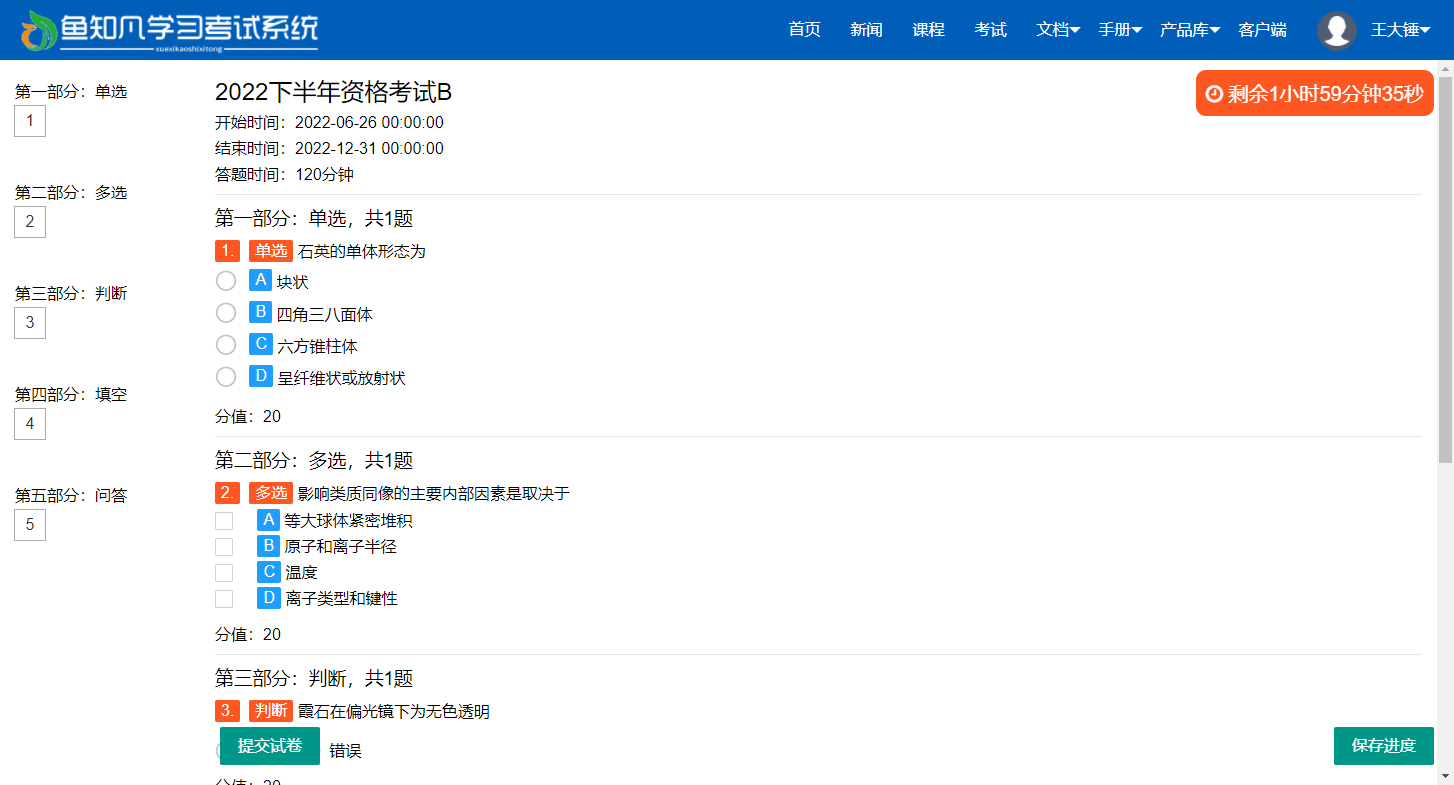Image resolution: width=1454 pixels, height=785 pixels.
Task: Save progress with 保存进度 button
Action: click(1384, 746)
